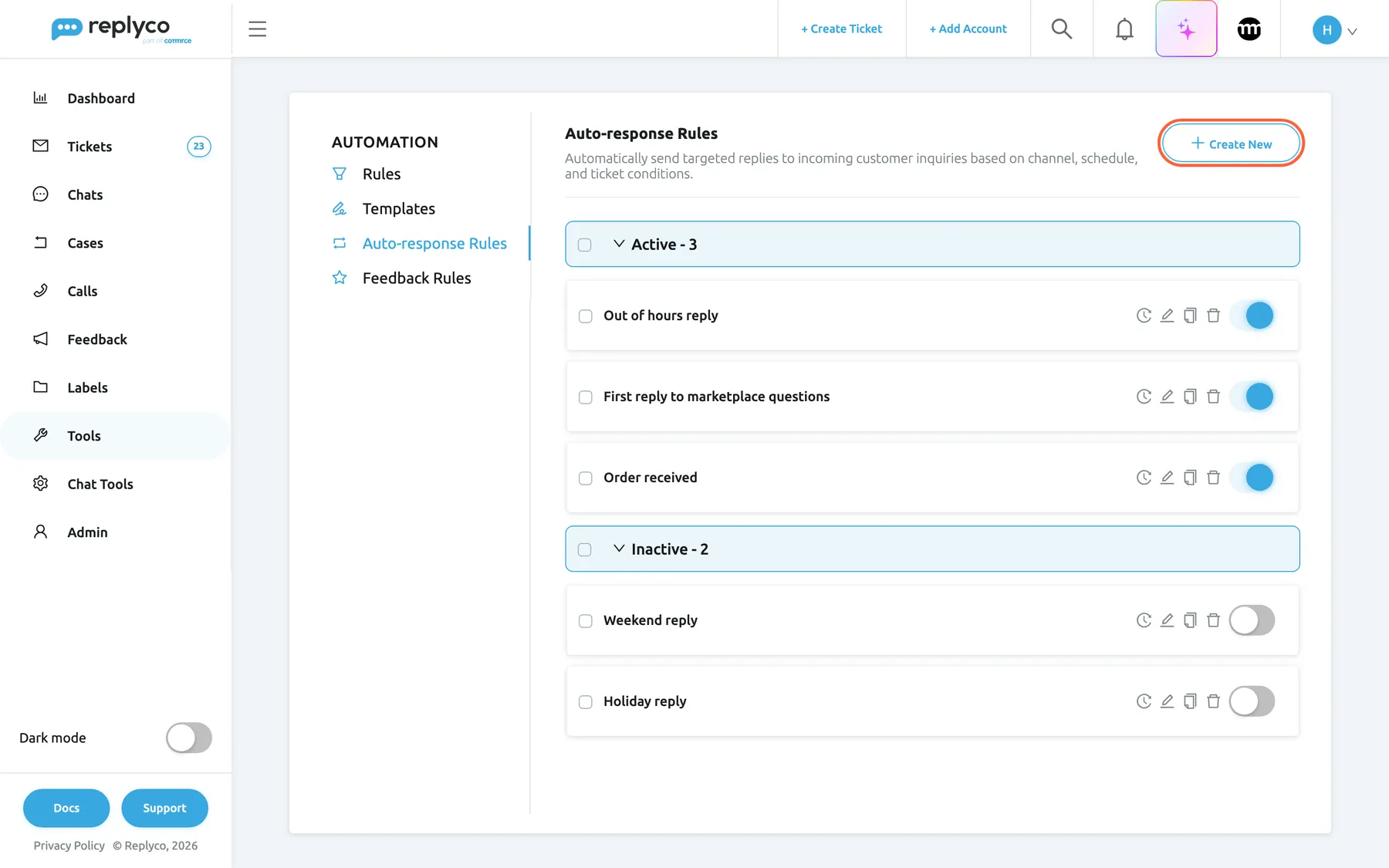View schedule clock icon for Out of hours reply

click(1144, 316)
